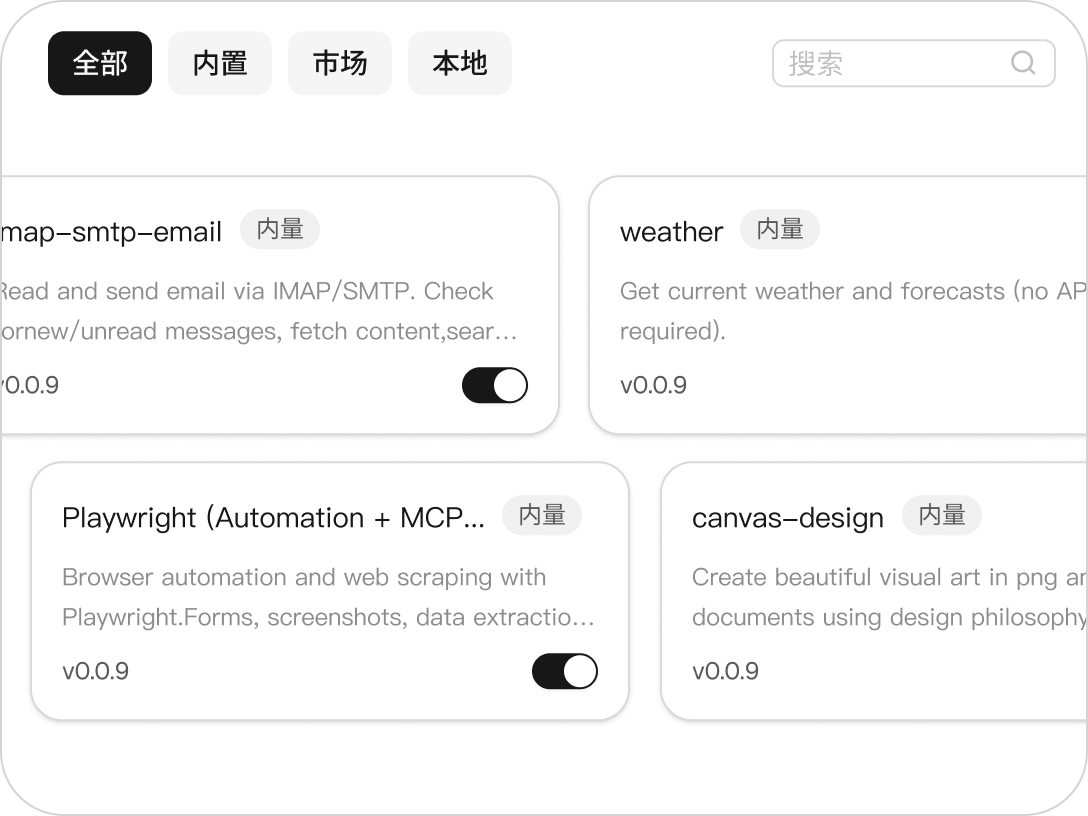Switch to the 内置 tab
1088x816 pixels.
(220, 63)
